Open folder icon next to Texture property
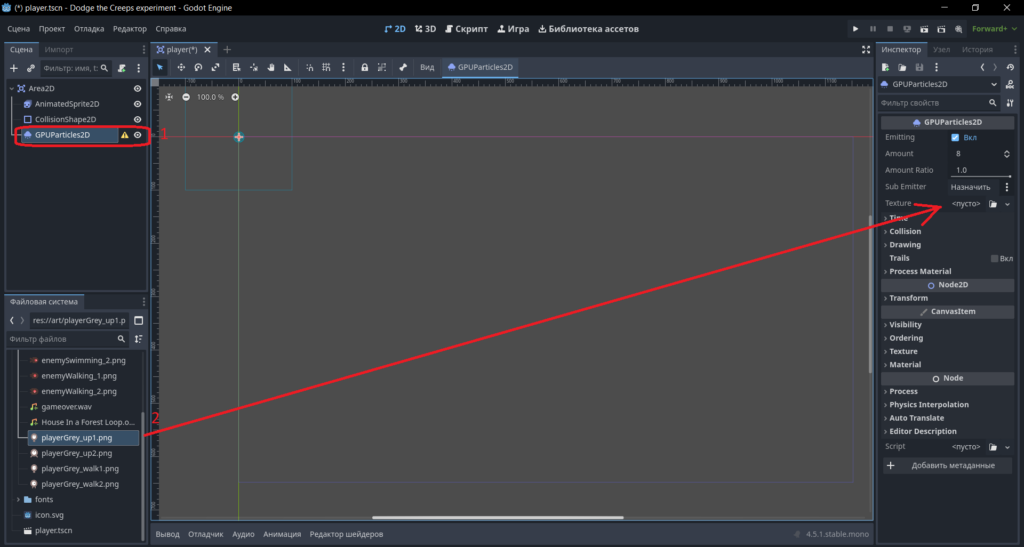This screenshot has height=547, width=1024. click(993, 204)
